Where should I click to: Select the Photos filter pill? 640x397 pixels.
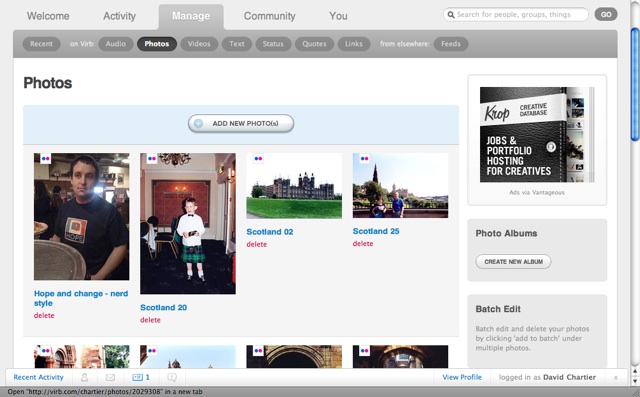tap(157, 44)
